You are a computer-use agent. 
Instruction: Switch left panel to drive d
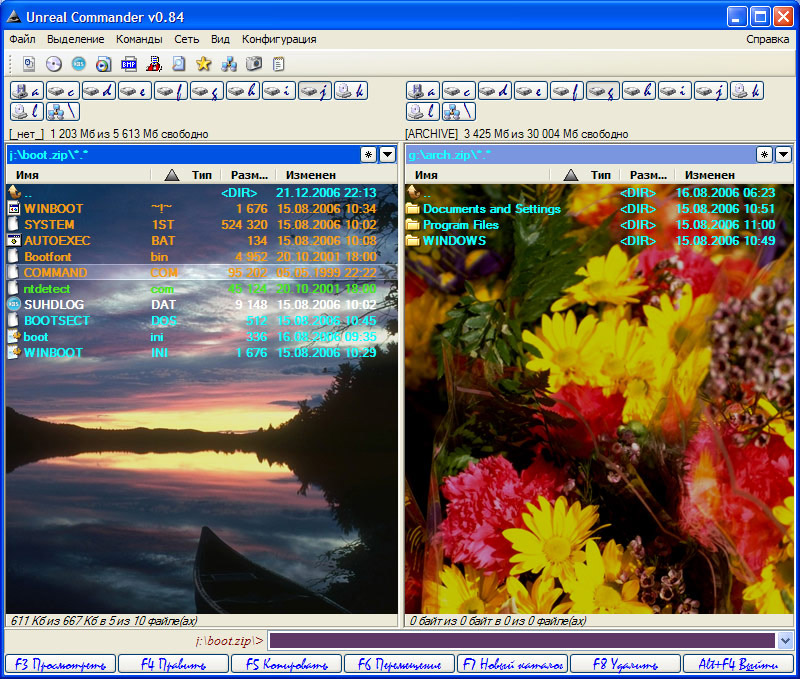tap(99, 91)
